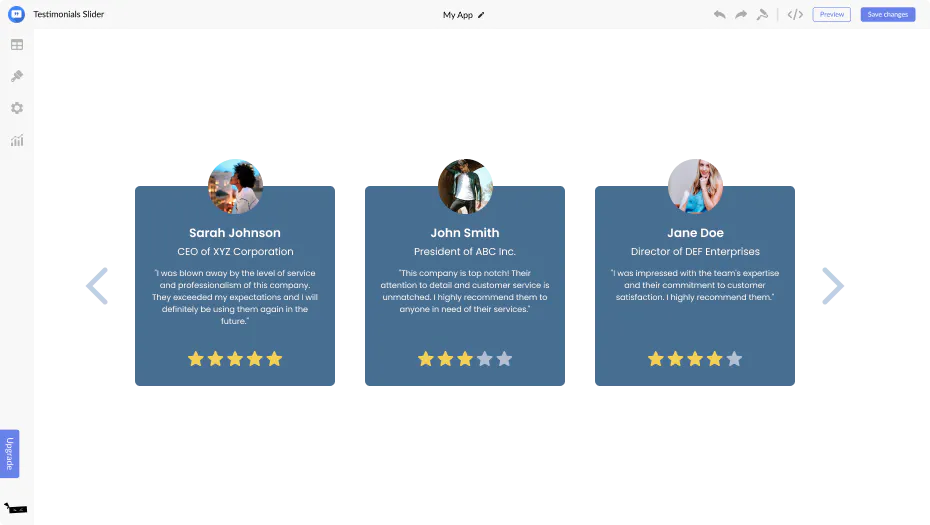Click the name John Smith
This screenshot has height=525, width=930.
465,233
